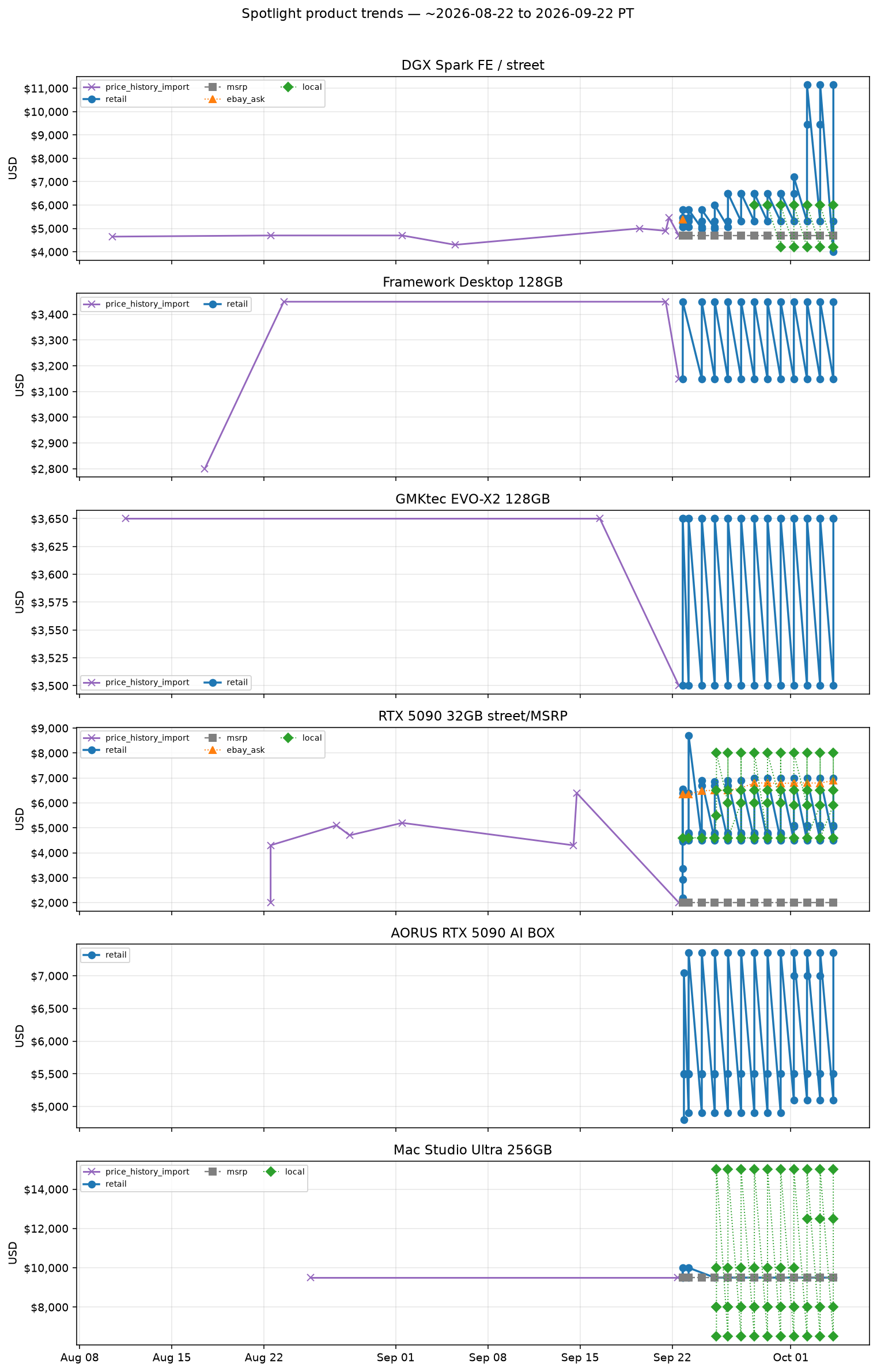
Task: Click the '$3,650' y-axis tick label
Action: (x=49, y=519)
